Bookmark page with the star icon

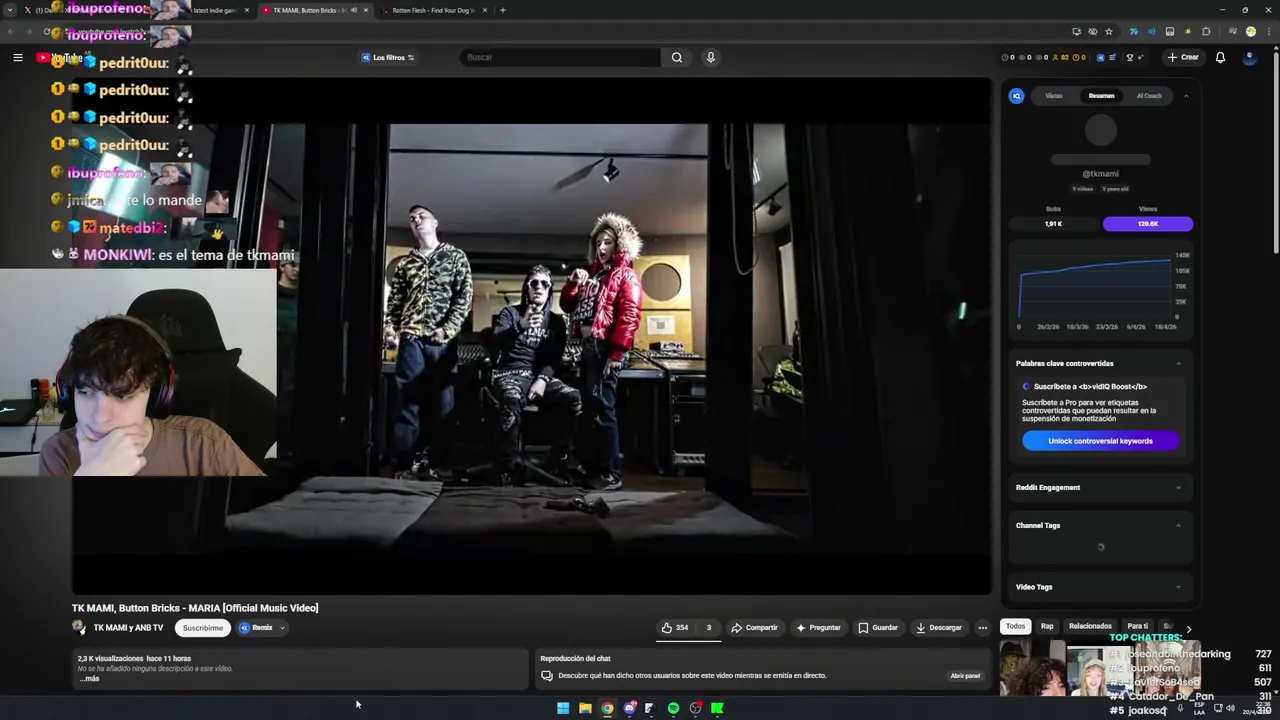pos(1109,32)
